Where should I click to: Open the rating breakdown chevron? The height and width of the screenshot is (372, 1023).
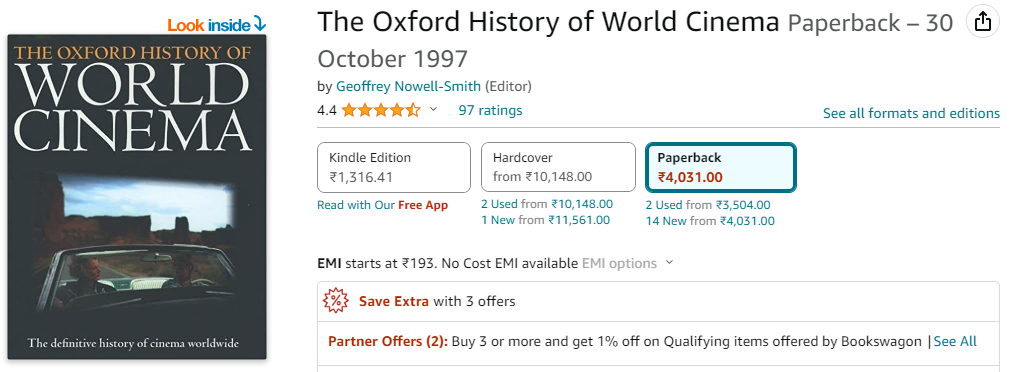coord(433,110)
